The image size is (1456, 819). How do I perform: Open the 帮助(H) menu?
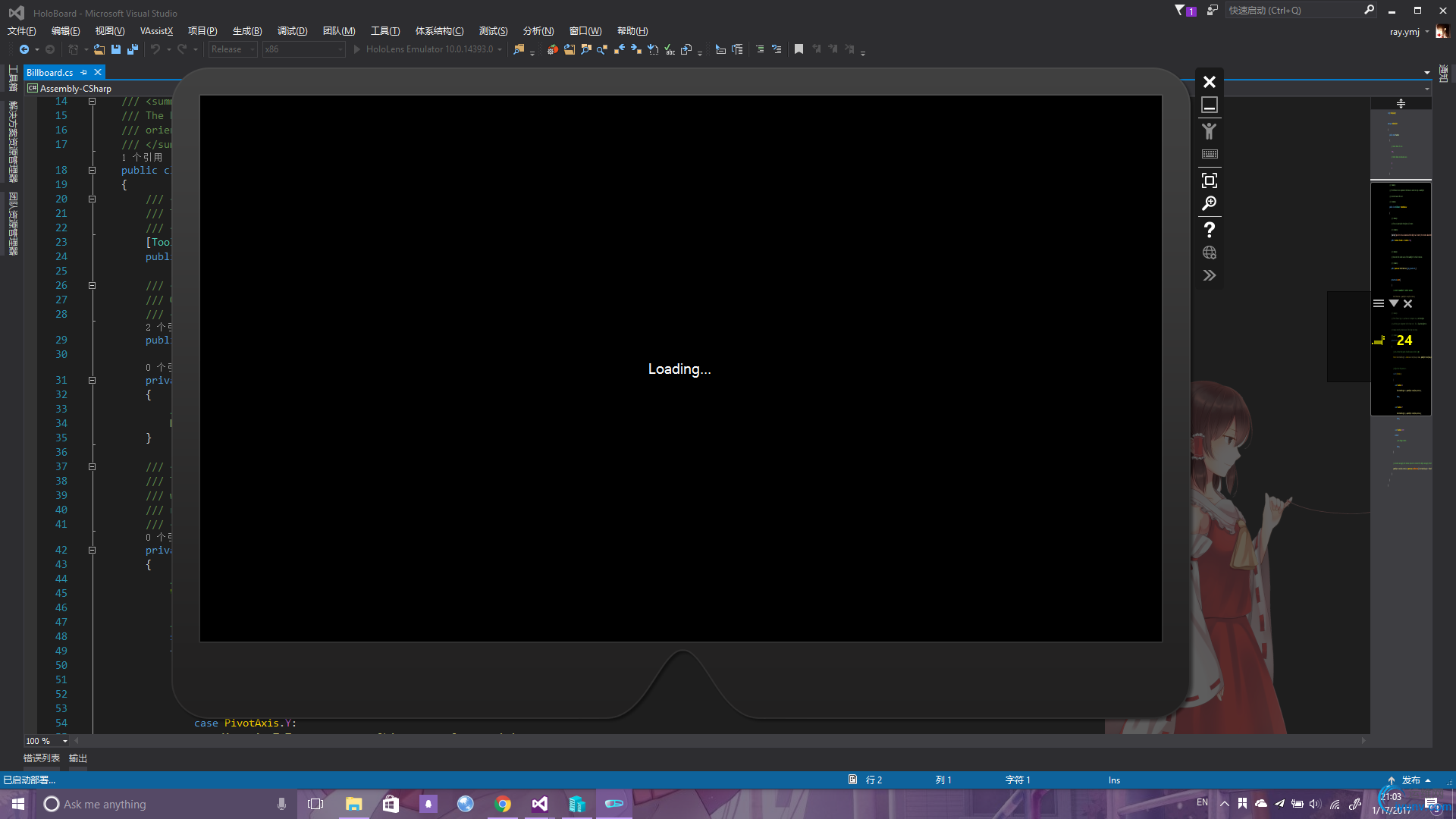coord(632,31)
